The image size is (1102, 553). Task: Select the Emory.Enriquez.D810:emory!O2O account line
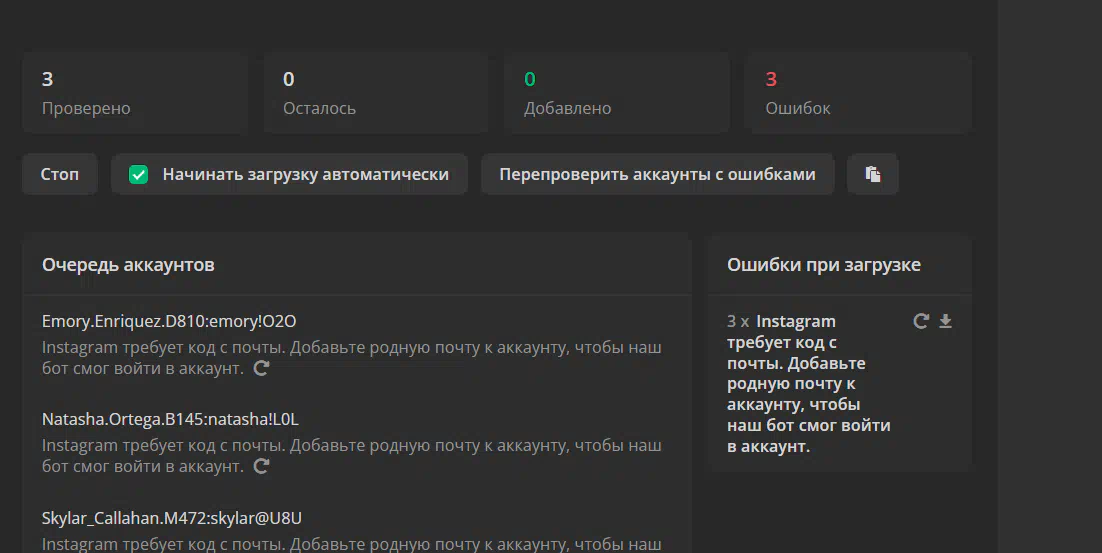click(x=169, y=321)
